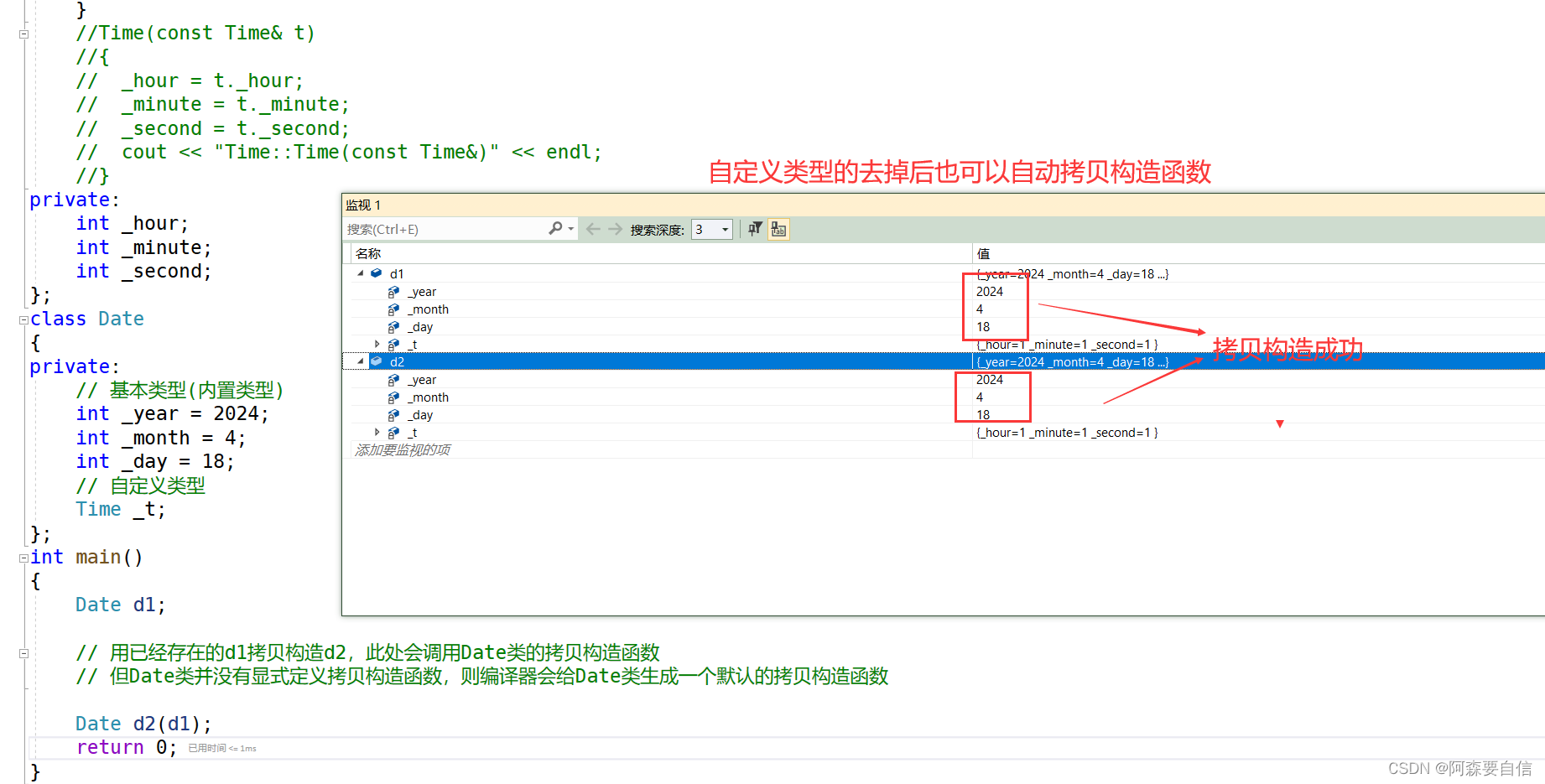Open the search depth combo box
Screen dimensions: 1545x784
tap(712, 229)
